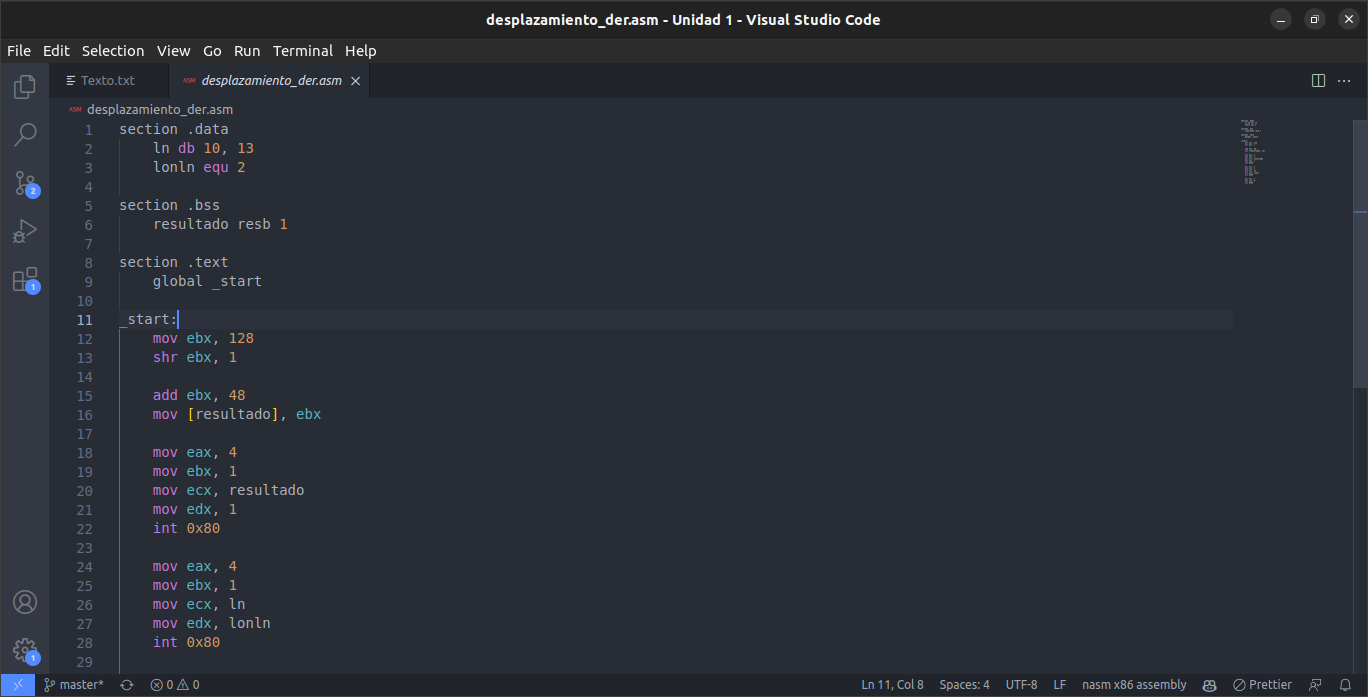Open the Manage gear icon
1368x697 pixels.
tap(25, 650)
